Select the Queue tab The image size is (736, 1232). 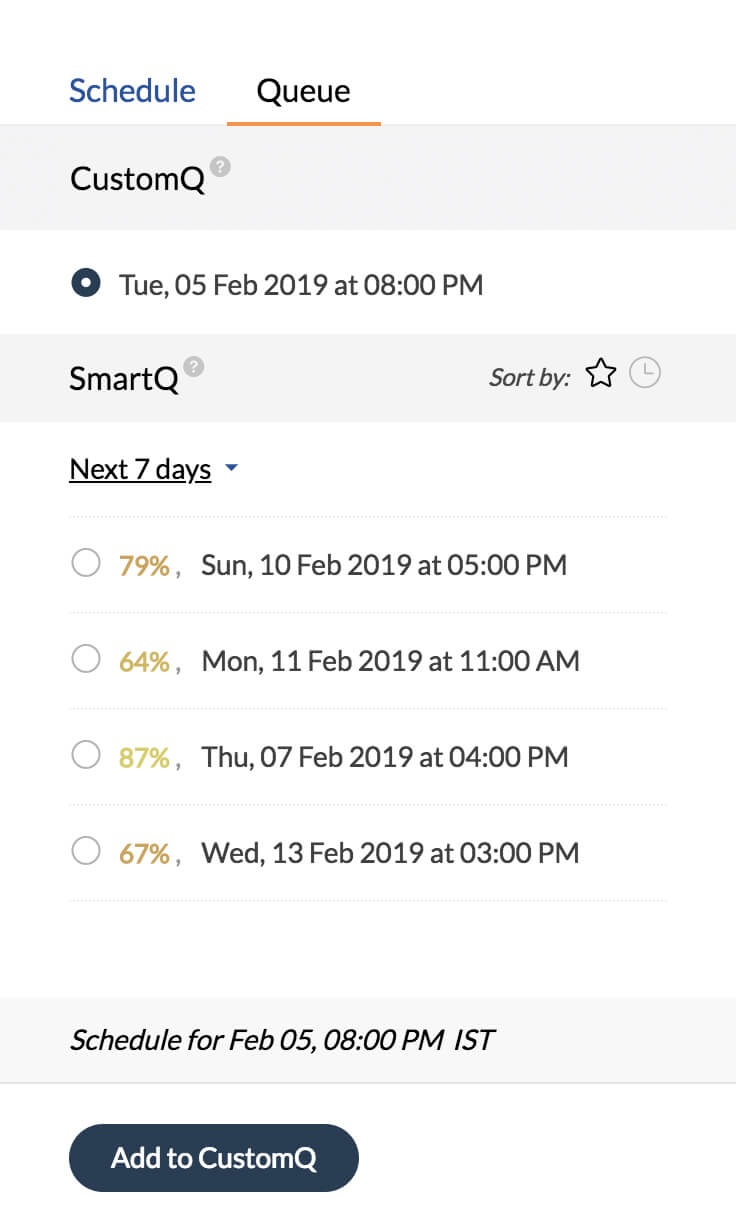click(x=303, y=91)
